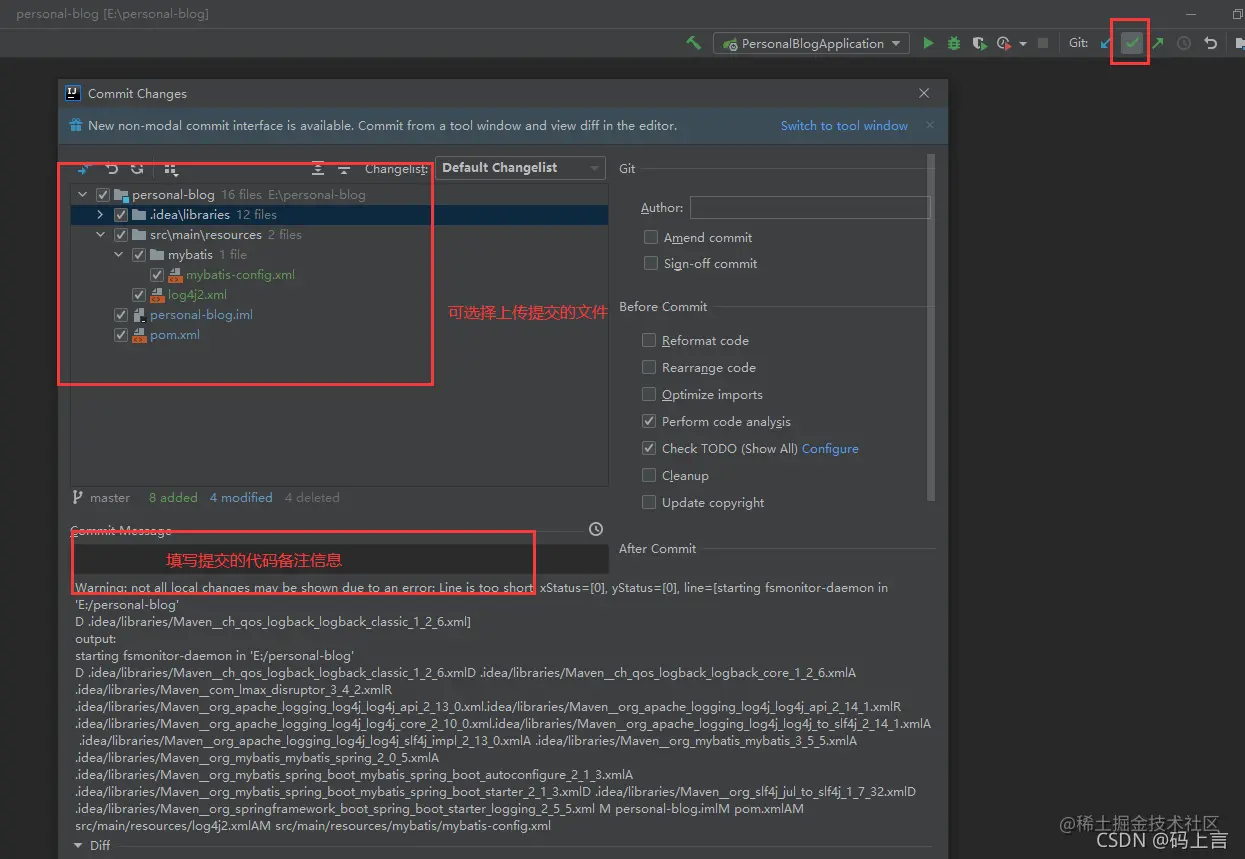Uncheck the pom.xml checkbox
Viewport: 1245px width, 859px height.
[121, 335]
